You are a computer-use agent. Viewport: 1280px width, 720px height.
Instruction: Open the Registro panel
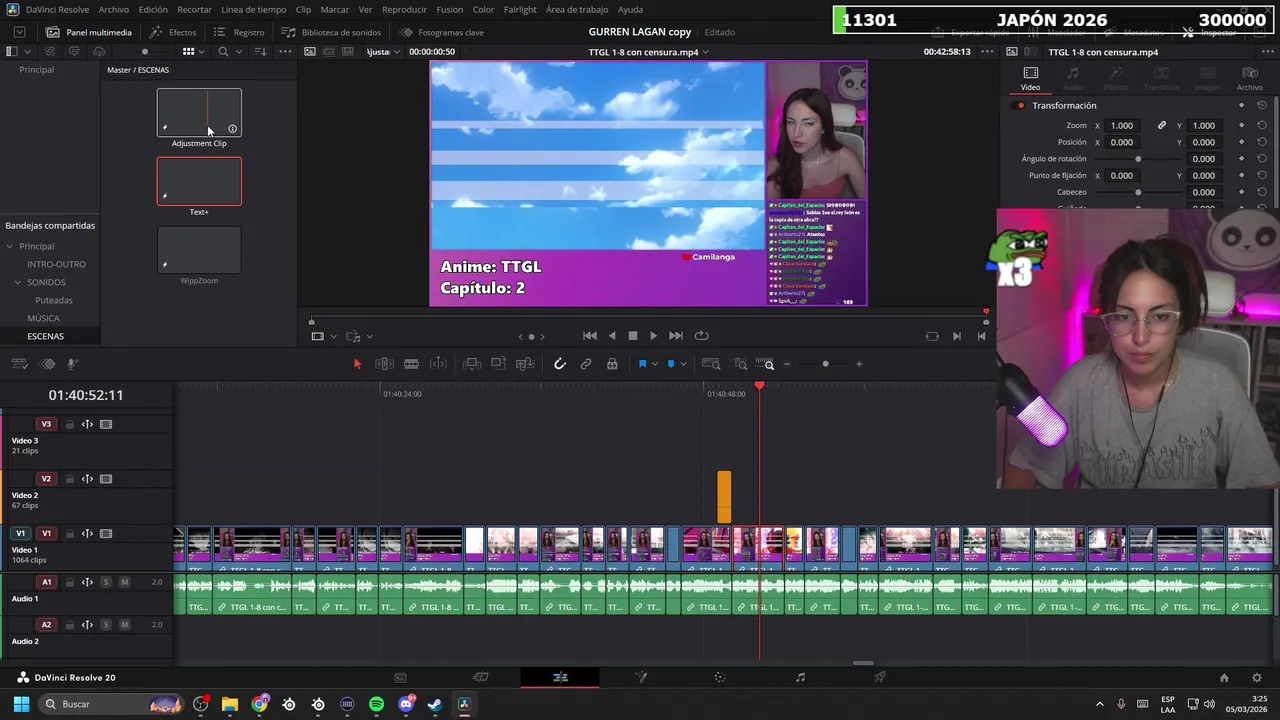click(239, 32)
